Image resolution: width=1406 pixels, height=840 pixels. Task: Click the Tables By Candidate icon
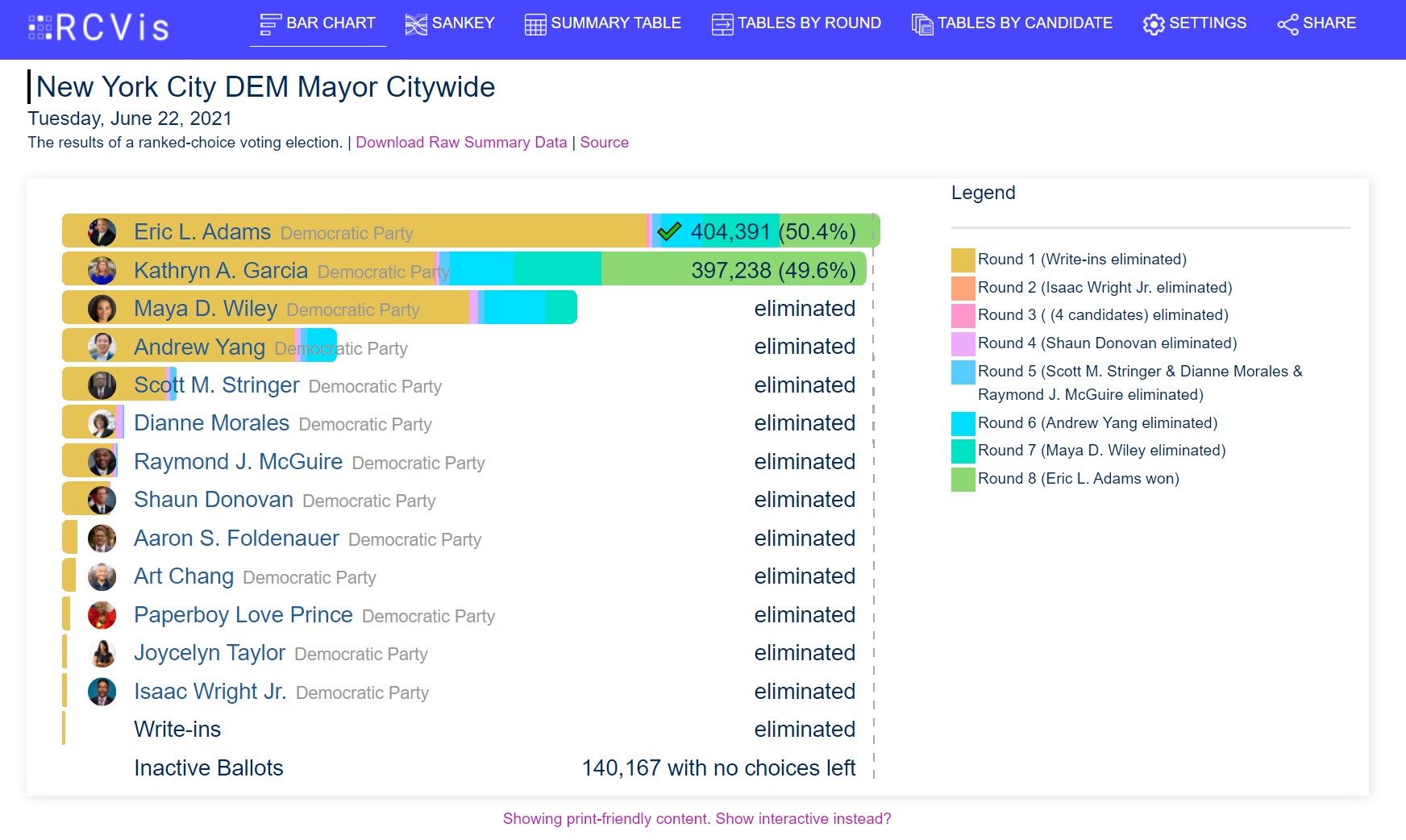pos(922,24)
